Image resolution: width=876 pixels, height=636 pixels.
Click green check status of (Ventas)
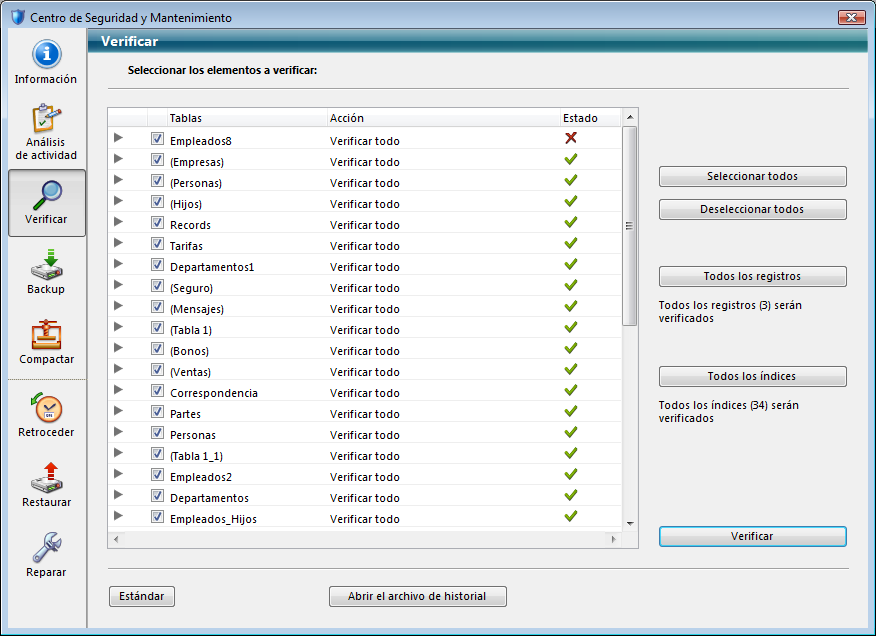(x=570, y=369)
